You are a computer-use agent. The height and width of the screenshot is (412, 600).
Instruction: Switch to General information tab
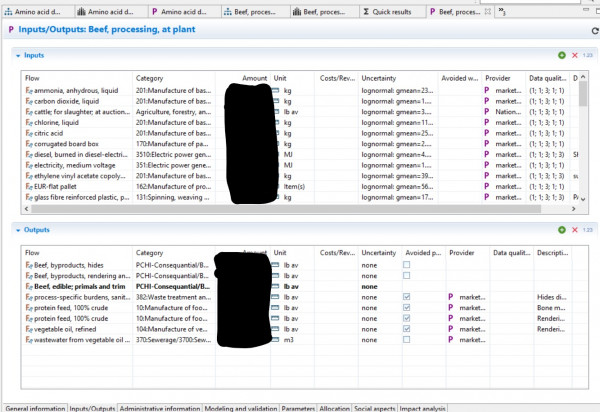pyautogui.click(x=35, y=408)
